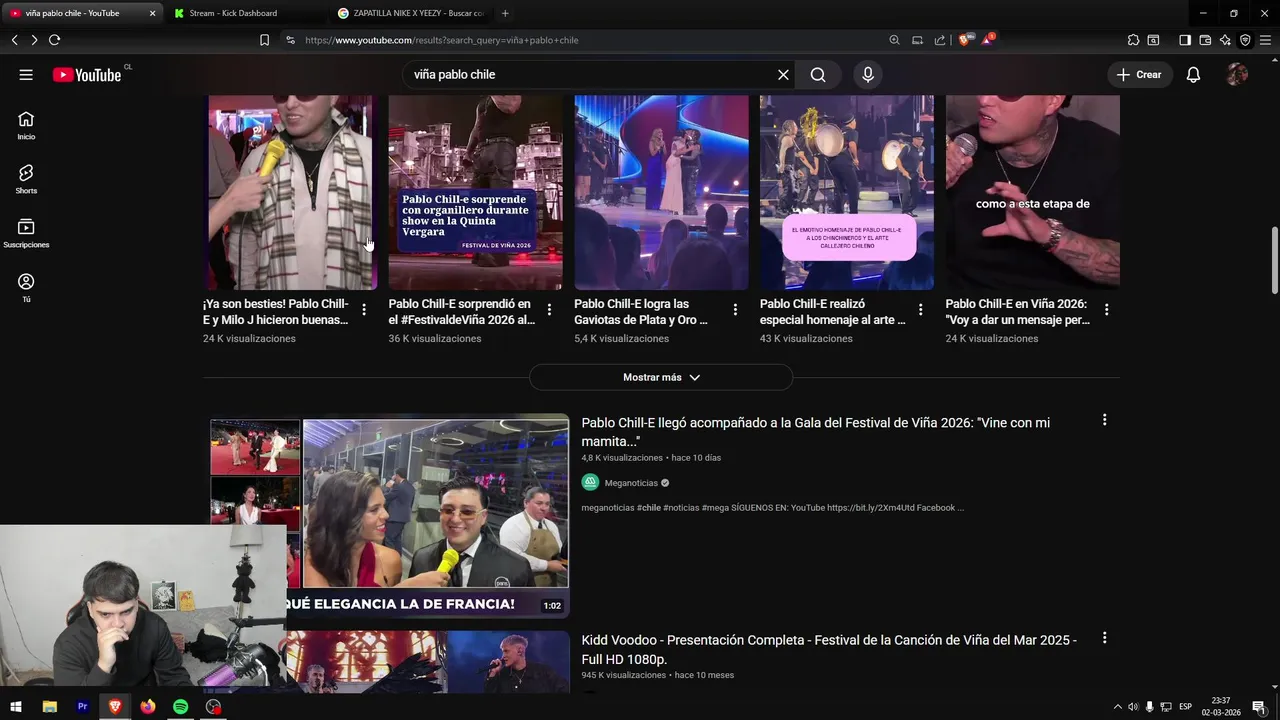
Task: Open options for 'Voy a dar un mensaje' short
Action: coord(1107,310)
